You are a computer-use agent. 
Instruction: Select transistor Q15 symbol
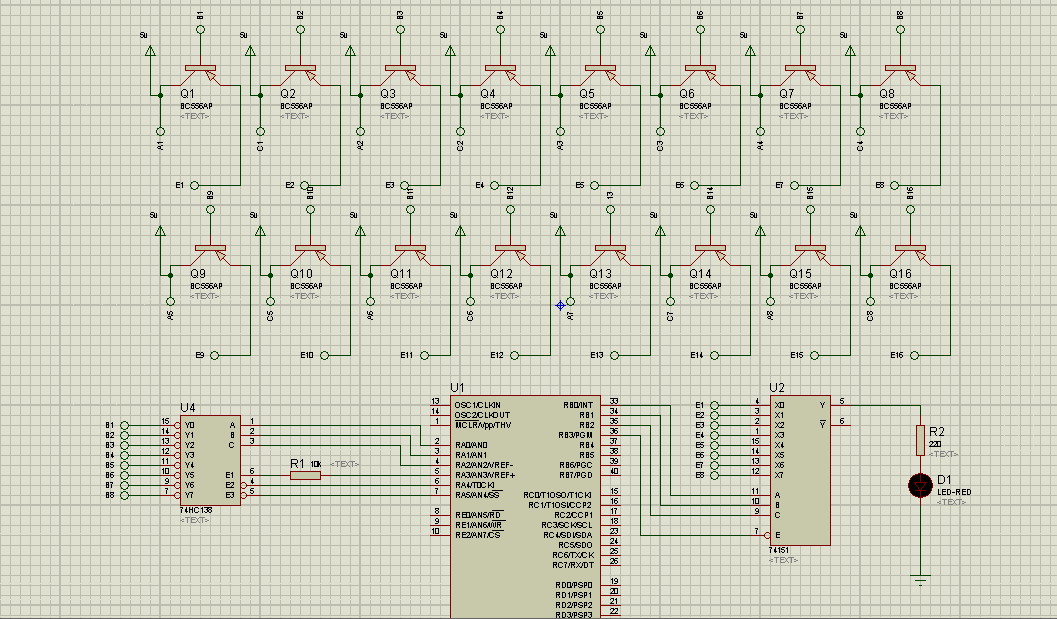pos(810,255)
